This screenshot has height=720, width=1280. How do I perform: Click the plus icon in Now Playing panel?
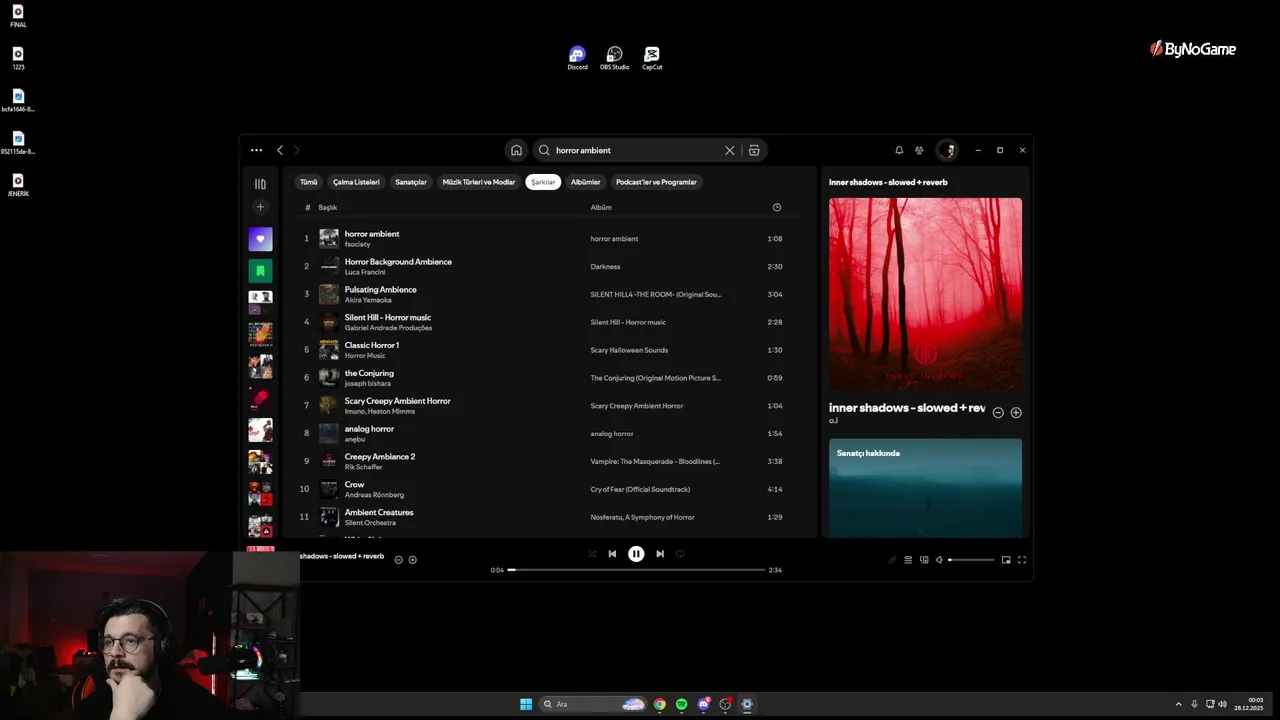pos(1016,413)
